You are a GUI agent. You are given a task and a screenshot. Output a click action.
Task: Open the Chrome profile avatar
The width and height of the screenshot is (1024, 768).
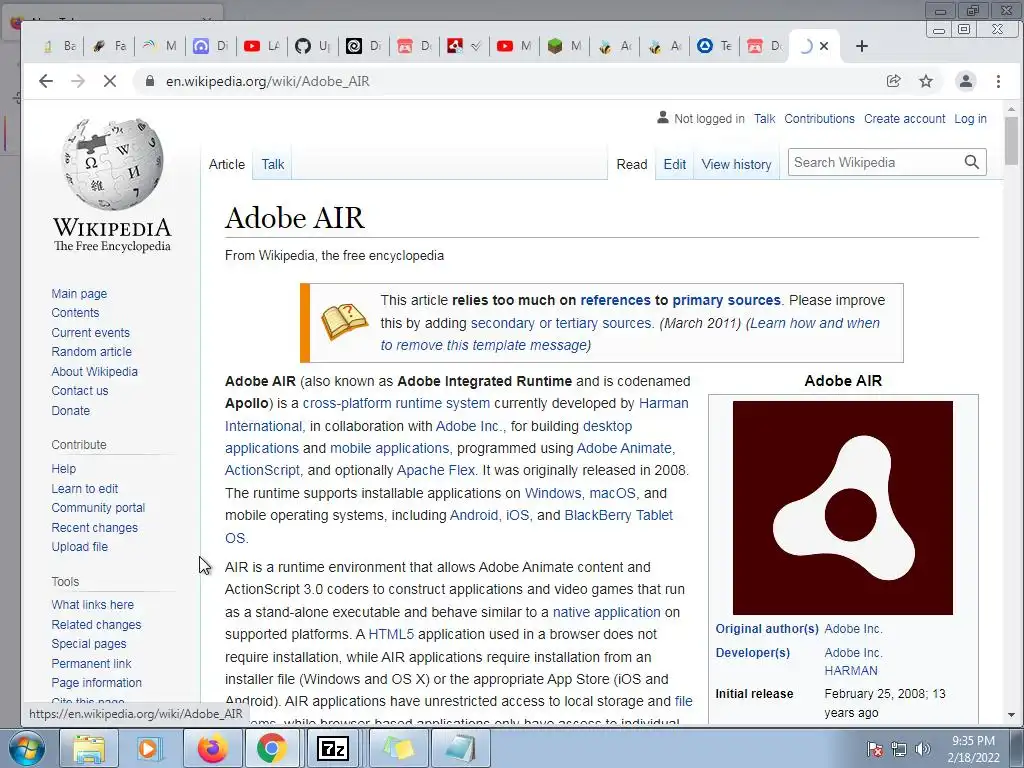point(965,81)
